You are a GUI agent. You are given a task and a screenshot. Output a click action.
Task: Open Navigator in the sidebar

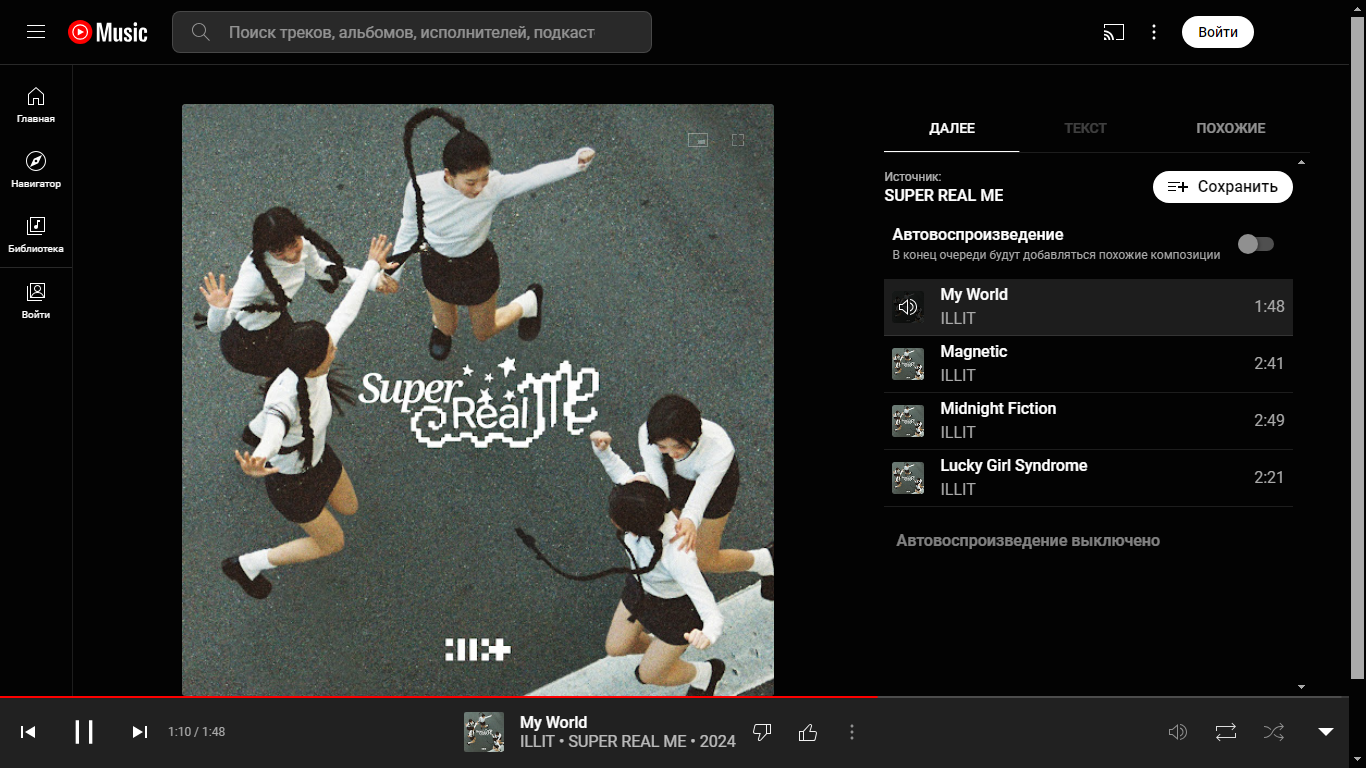[36, 169]
